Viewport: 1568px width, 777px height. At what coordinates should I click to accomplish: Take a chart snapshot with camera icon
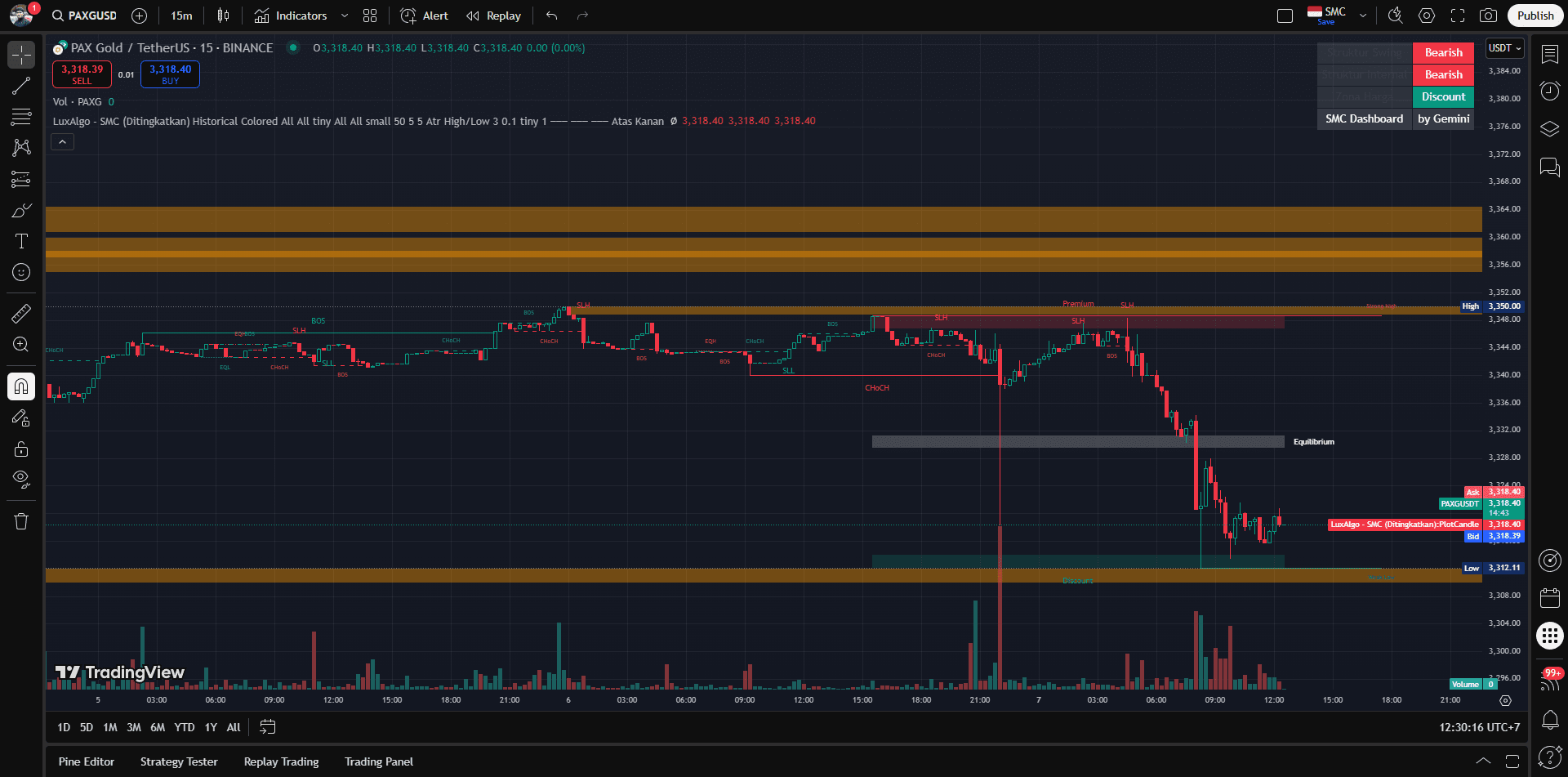1488,16
